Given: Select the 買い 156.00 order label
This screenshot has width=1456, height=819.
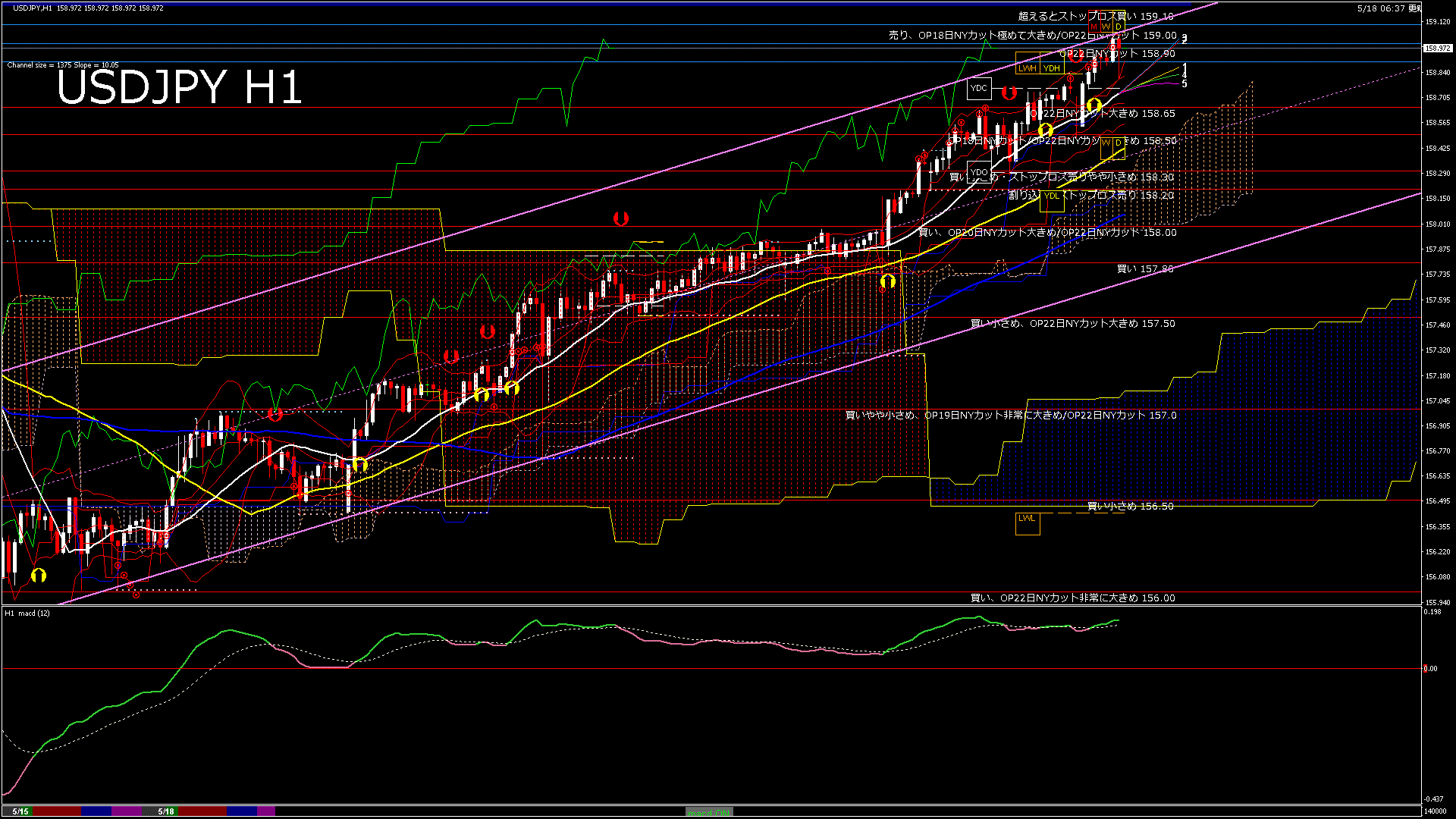Looking at the screenshot, I should click(1073, 598).
